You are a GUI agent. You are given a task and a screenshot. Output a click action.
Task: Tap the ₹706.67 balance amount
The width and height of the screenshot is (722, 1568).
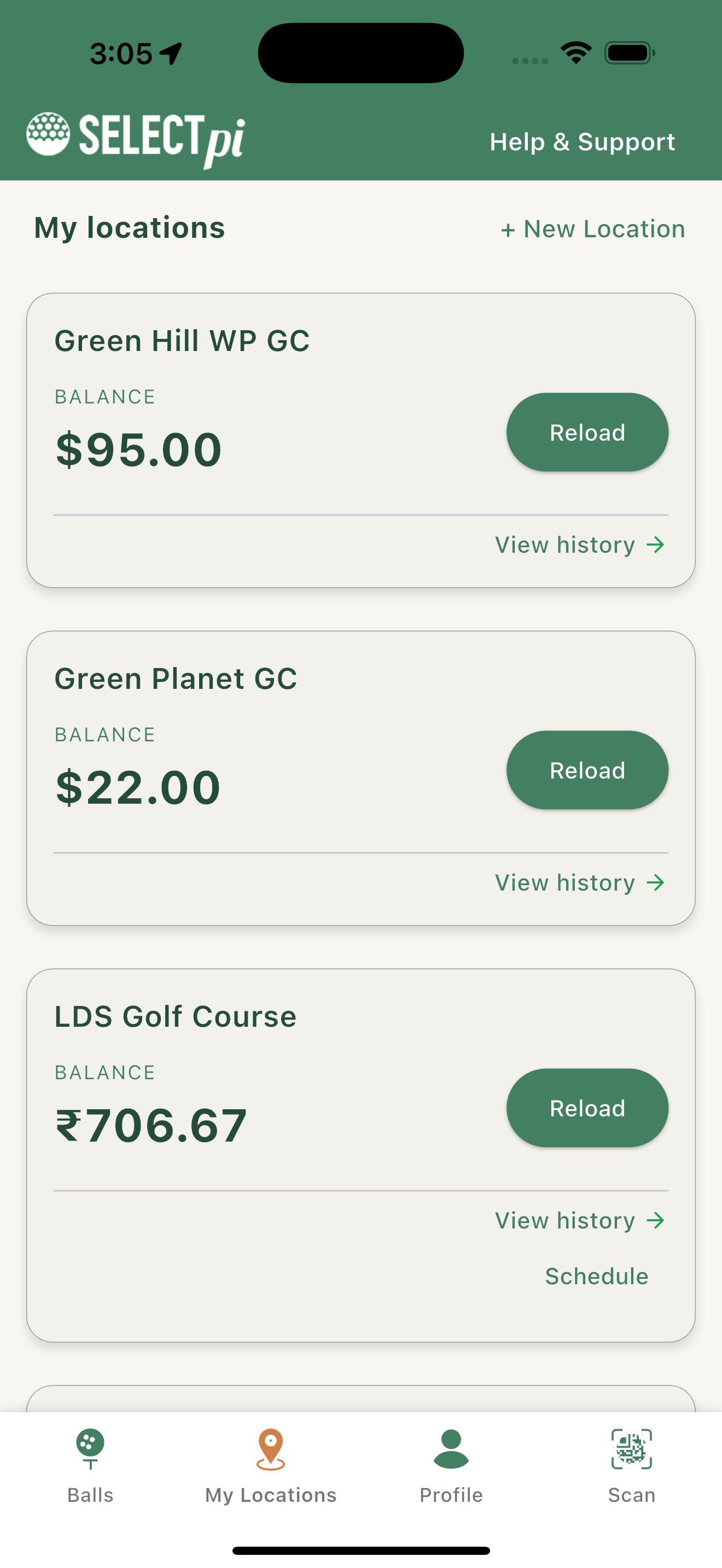(x=151, y=1126)
